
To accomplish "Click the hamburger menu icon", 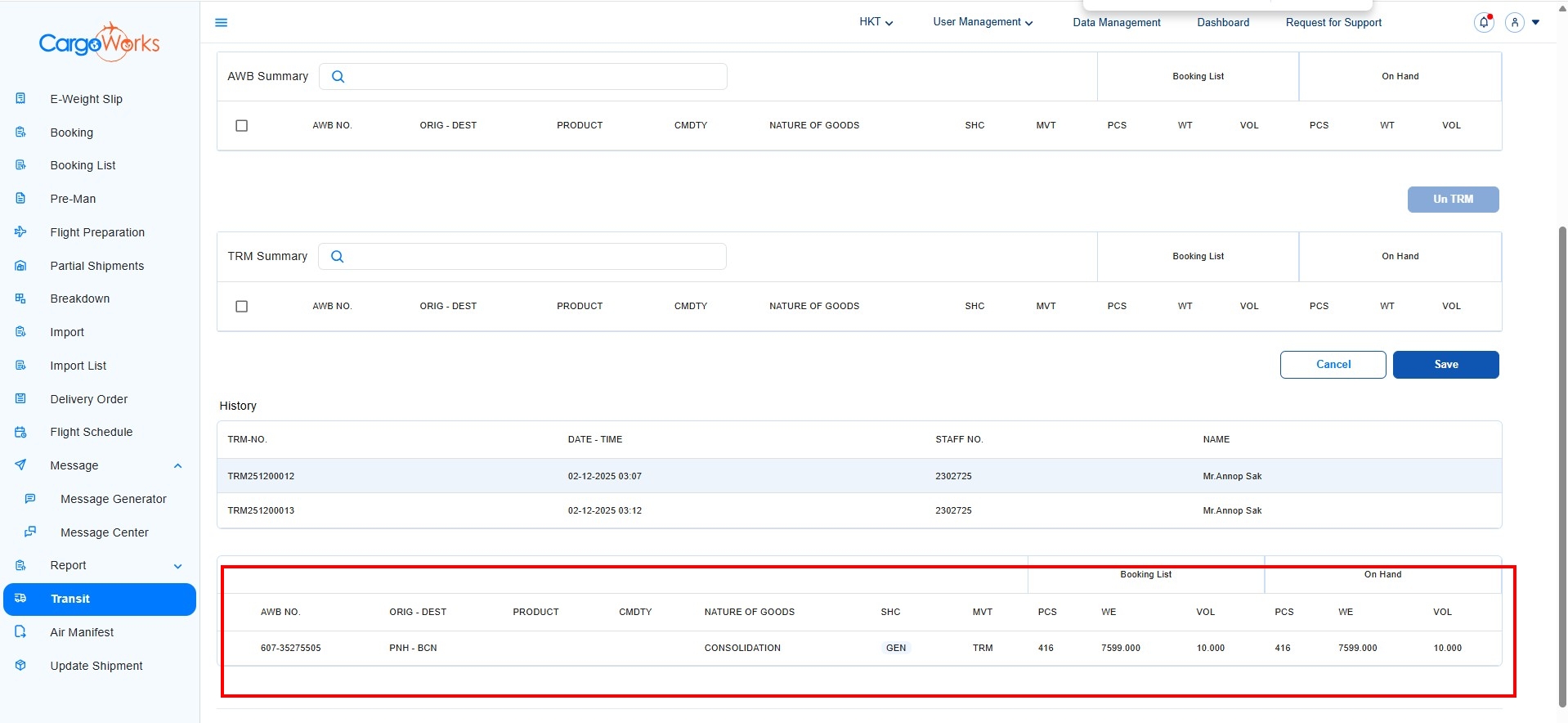I will coord(221,23).
